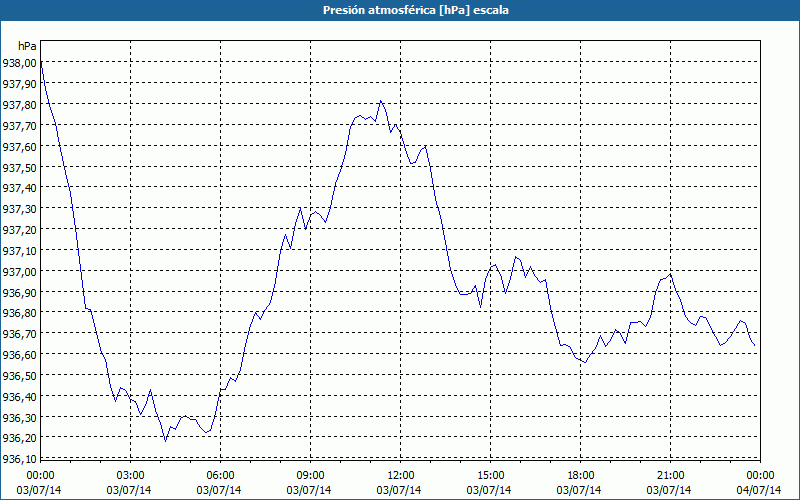Select the hPa unit label
Viewport: 800px width, 500px height.
tap(27, 46)
